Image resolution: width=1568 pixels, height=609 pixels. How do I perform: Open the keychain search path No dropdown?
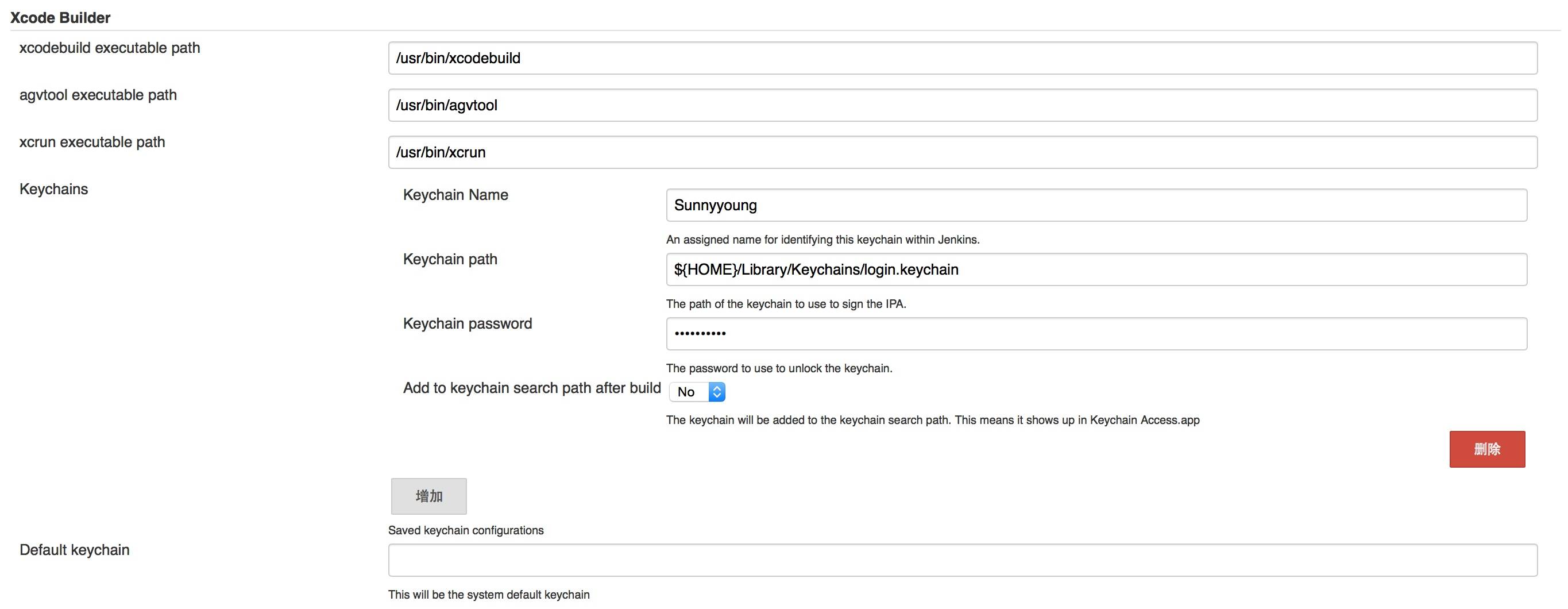(x=697, y=392)
